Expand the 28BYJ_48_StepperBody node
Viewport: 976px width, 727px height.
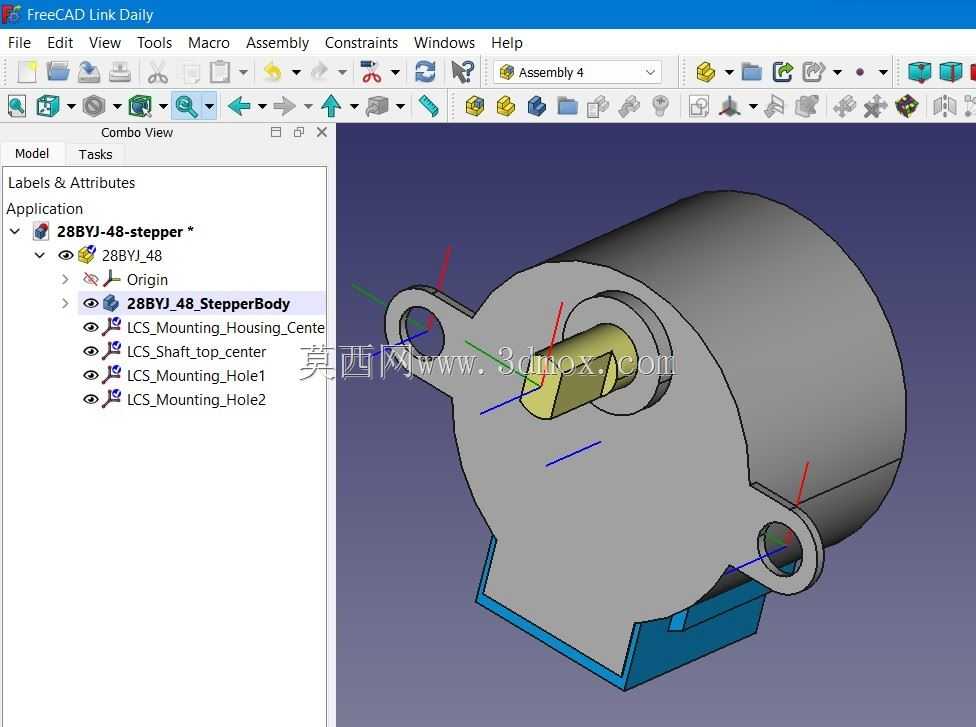pos(65,303)
